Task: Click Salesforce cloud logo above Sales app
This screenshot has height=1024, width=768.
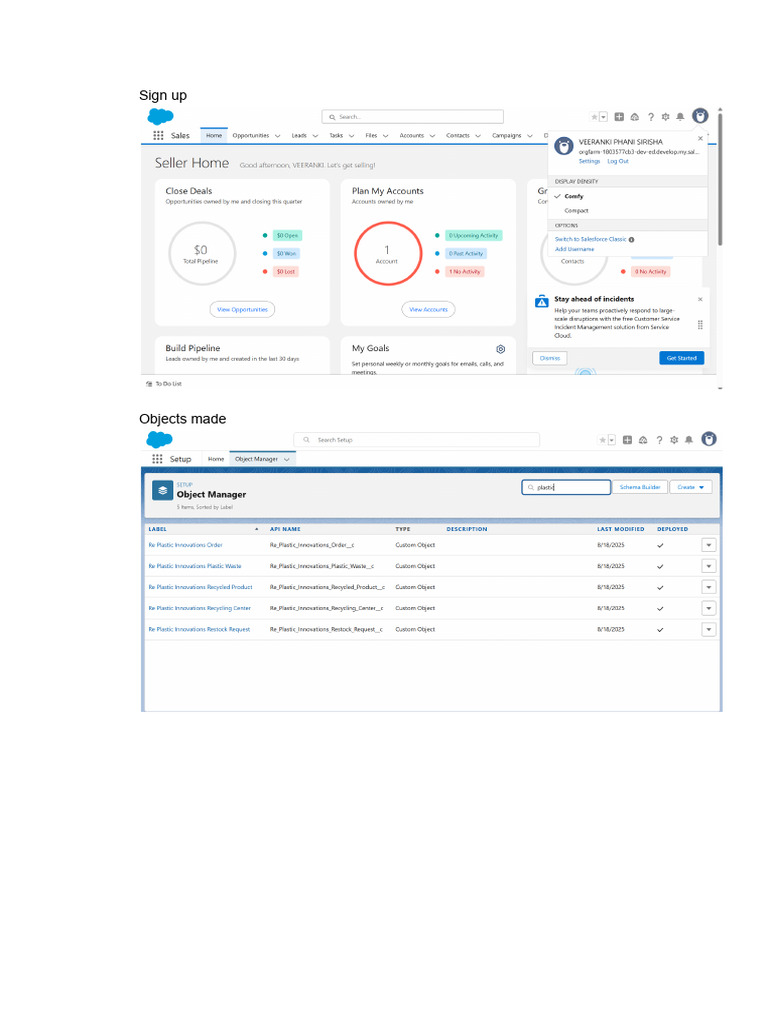Action: point(160,117)
